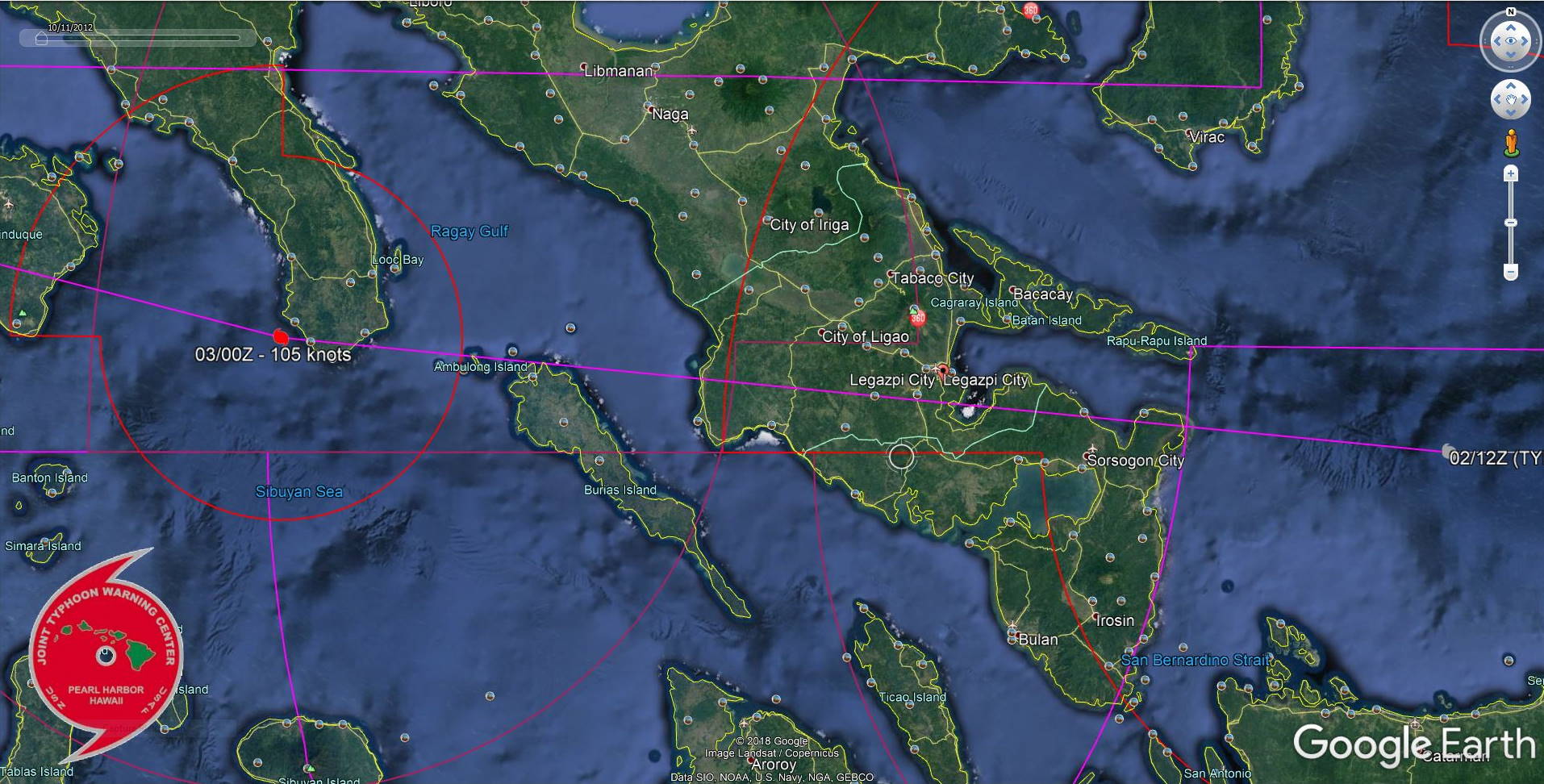Pan the map right with the hand joystick

tap(1523, 99)
